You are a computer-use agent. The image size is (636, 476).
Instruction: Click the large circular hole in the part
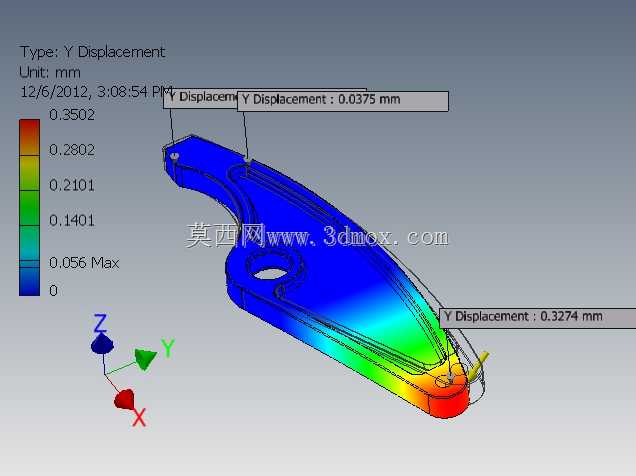(x=272, y=272)
